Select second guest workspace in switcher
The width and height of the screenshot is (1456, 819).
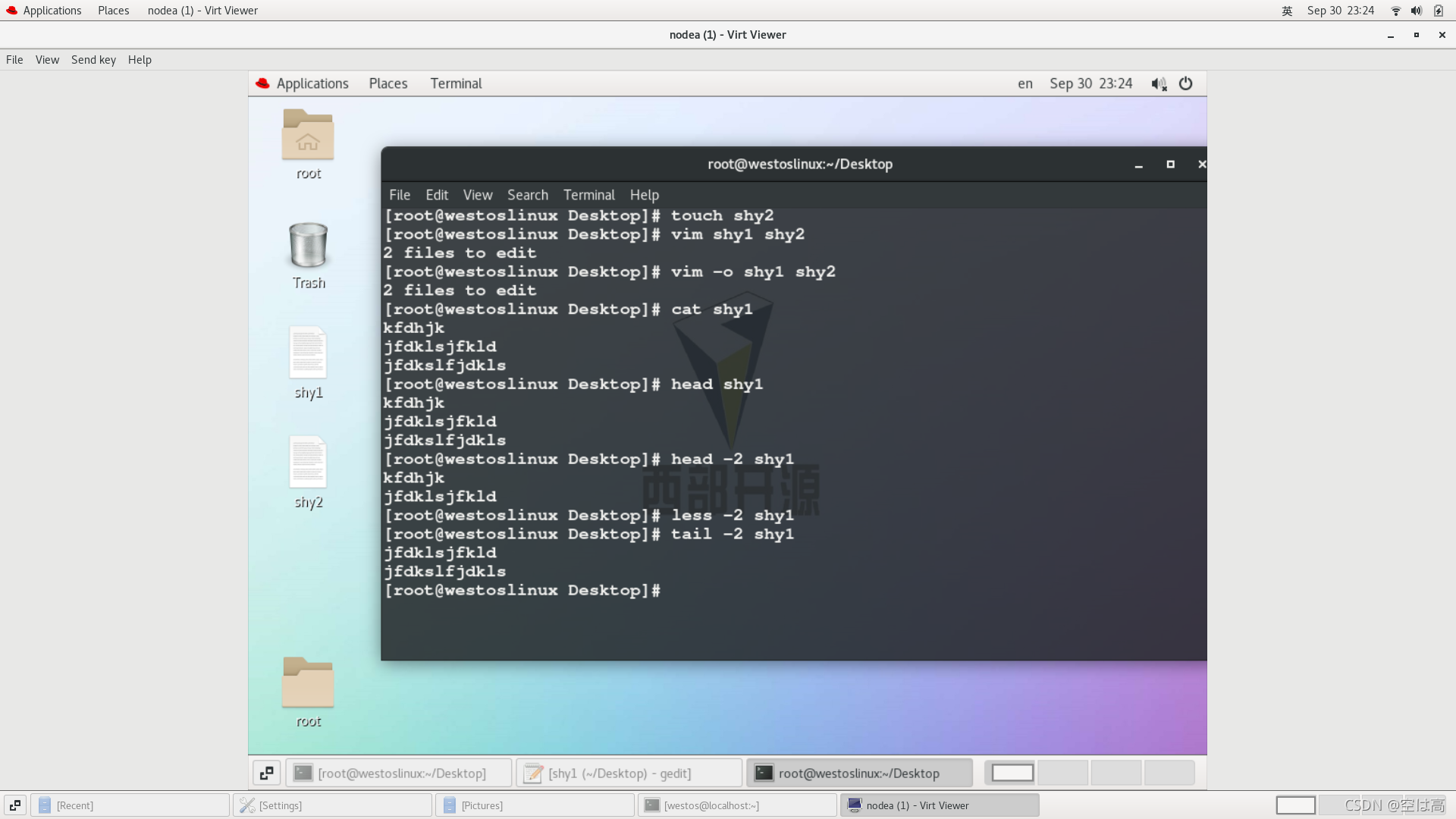1063,773
